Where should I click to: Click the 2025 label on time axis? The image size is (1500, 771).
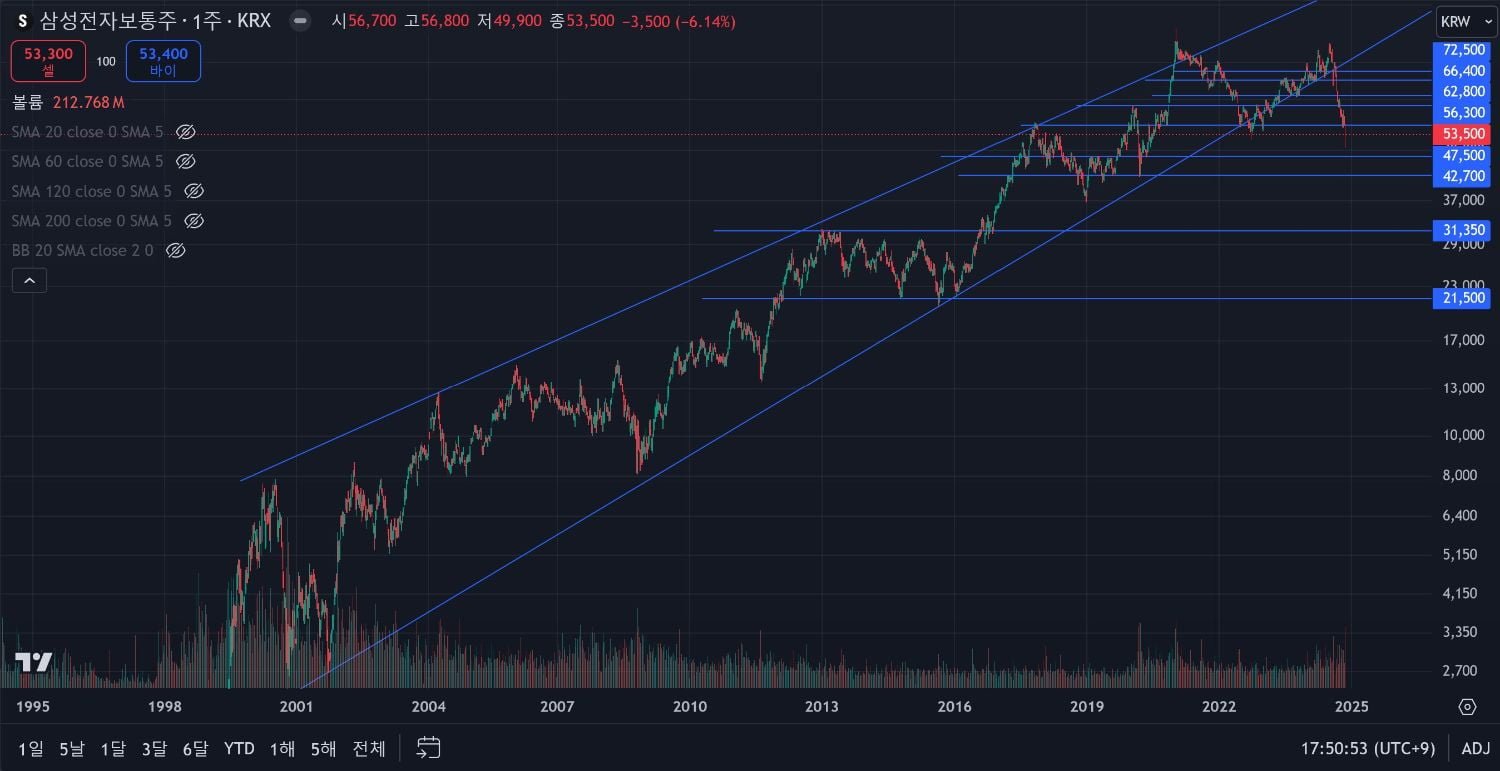click(1352, 707)
